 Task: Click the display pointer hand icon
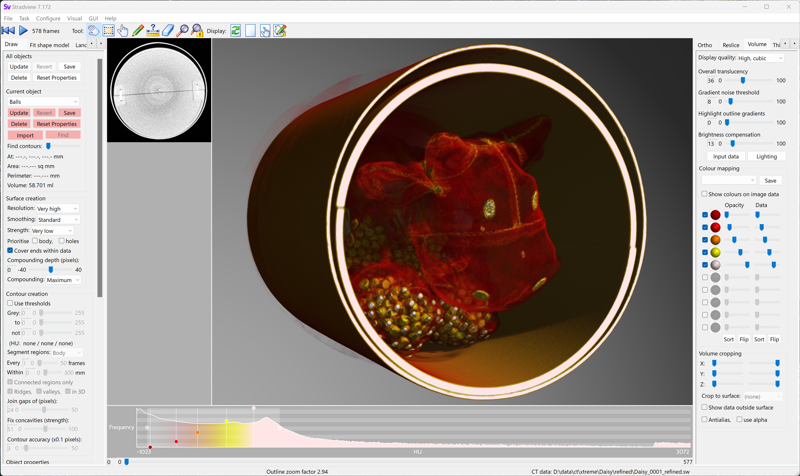265,31
